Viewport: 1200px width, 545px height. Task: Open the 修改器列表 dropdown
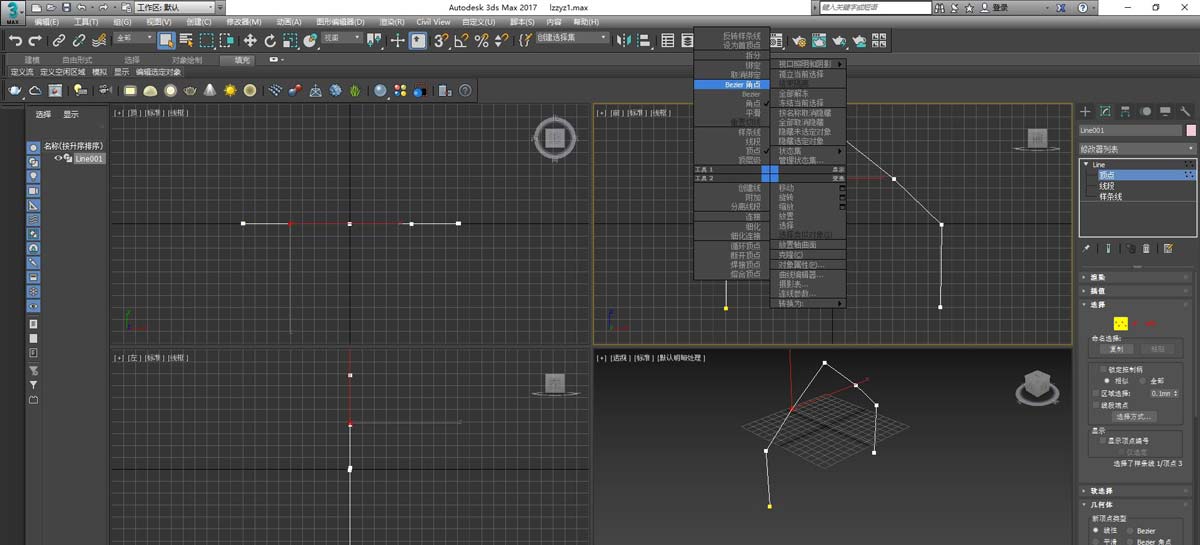click(1138, 149)
